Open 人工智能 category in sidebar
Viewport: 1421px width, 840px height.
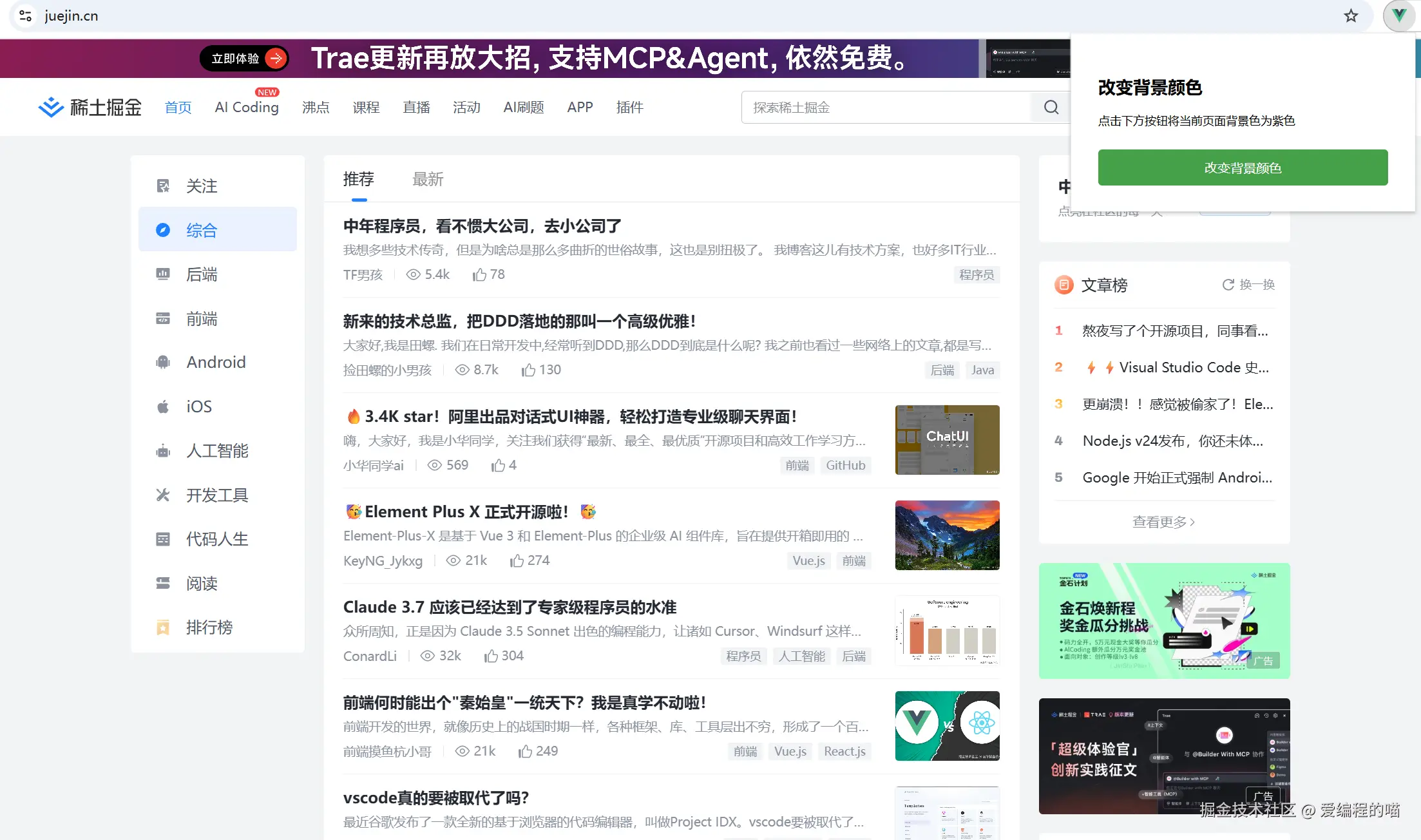point(217,451)
